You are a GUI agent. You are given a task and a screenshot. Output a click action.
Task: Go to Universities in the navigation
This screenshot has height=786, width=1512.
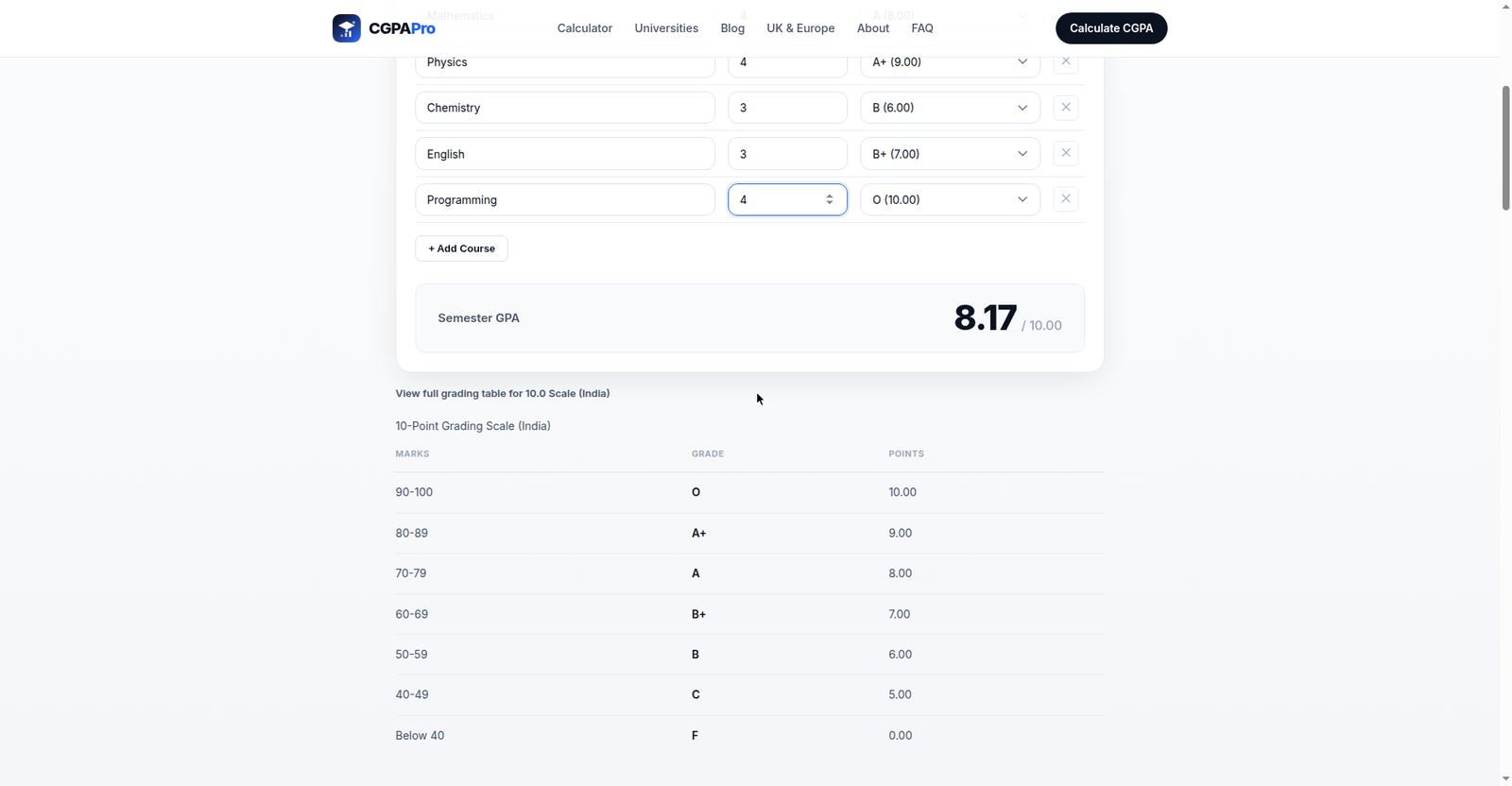pyautogui.click(x=666, y=28)
